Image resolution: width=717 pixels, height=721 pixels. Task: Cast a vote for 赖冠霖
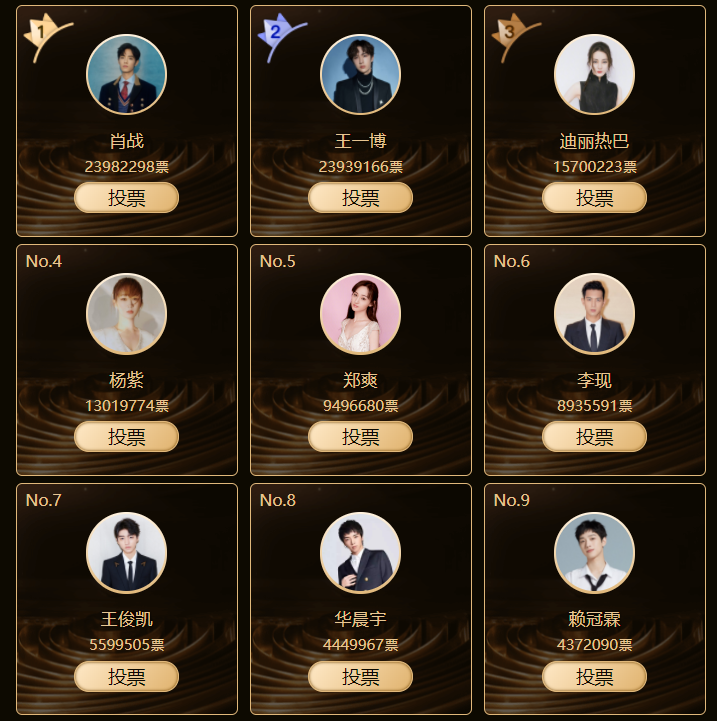[x=594, y=676]
